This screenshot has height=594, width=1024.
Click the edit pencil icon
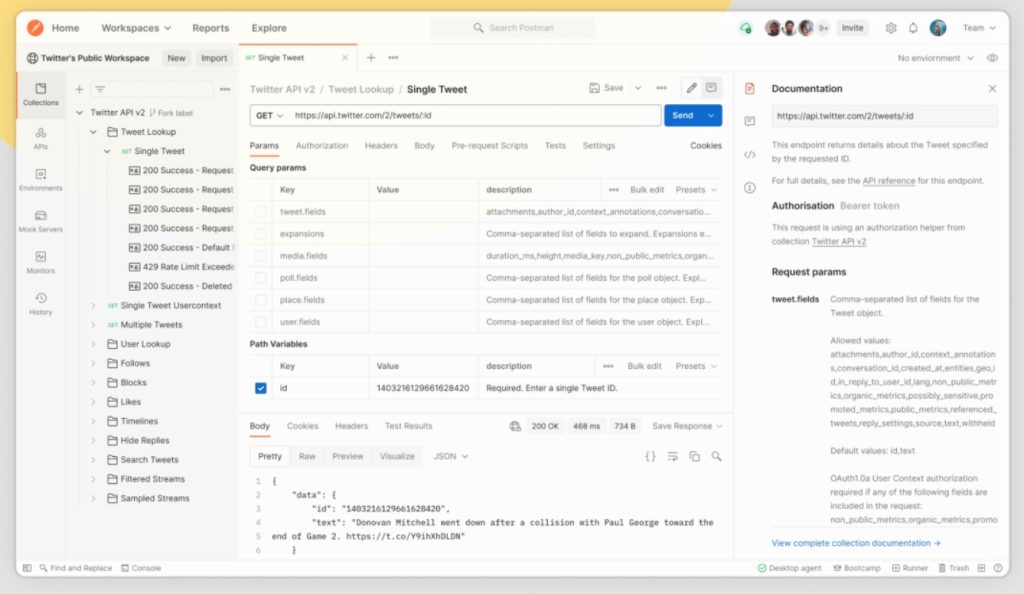(x=691, y=87)
